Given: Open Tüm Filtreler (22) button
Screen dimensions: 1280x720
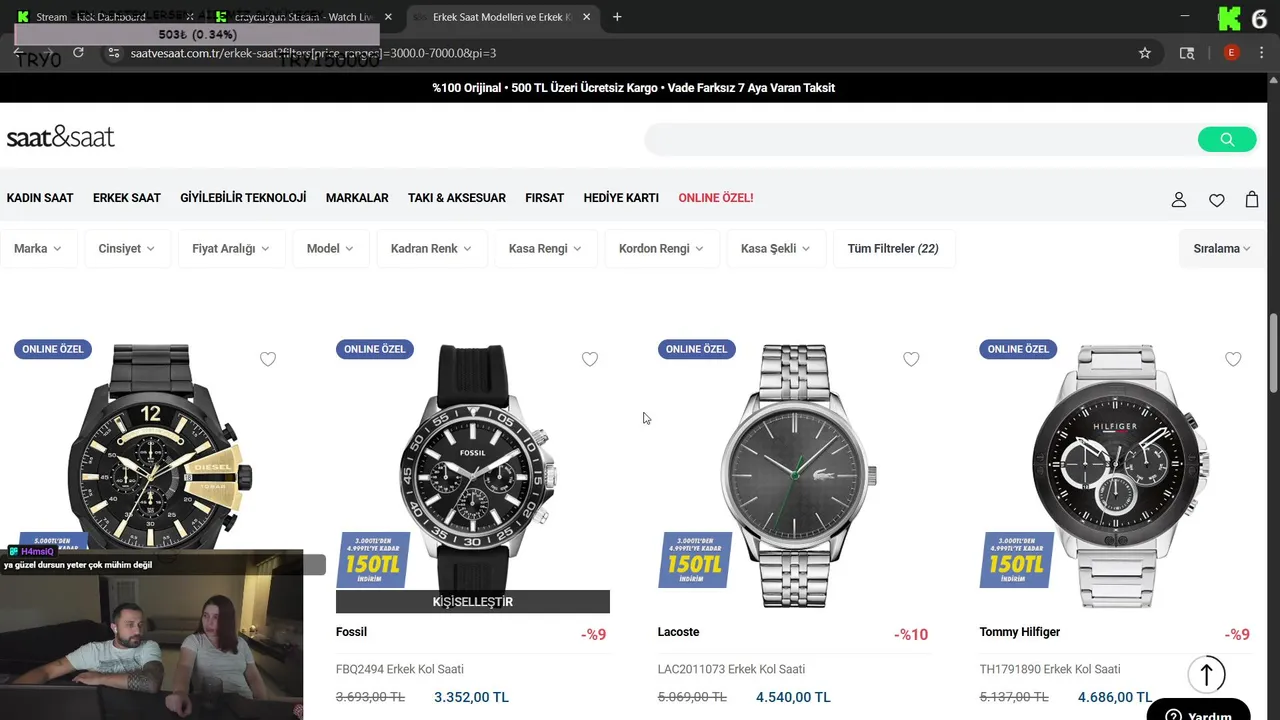Looking at the screenshot, I should coord(893,248).
